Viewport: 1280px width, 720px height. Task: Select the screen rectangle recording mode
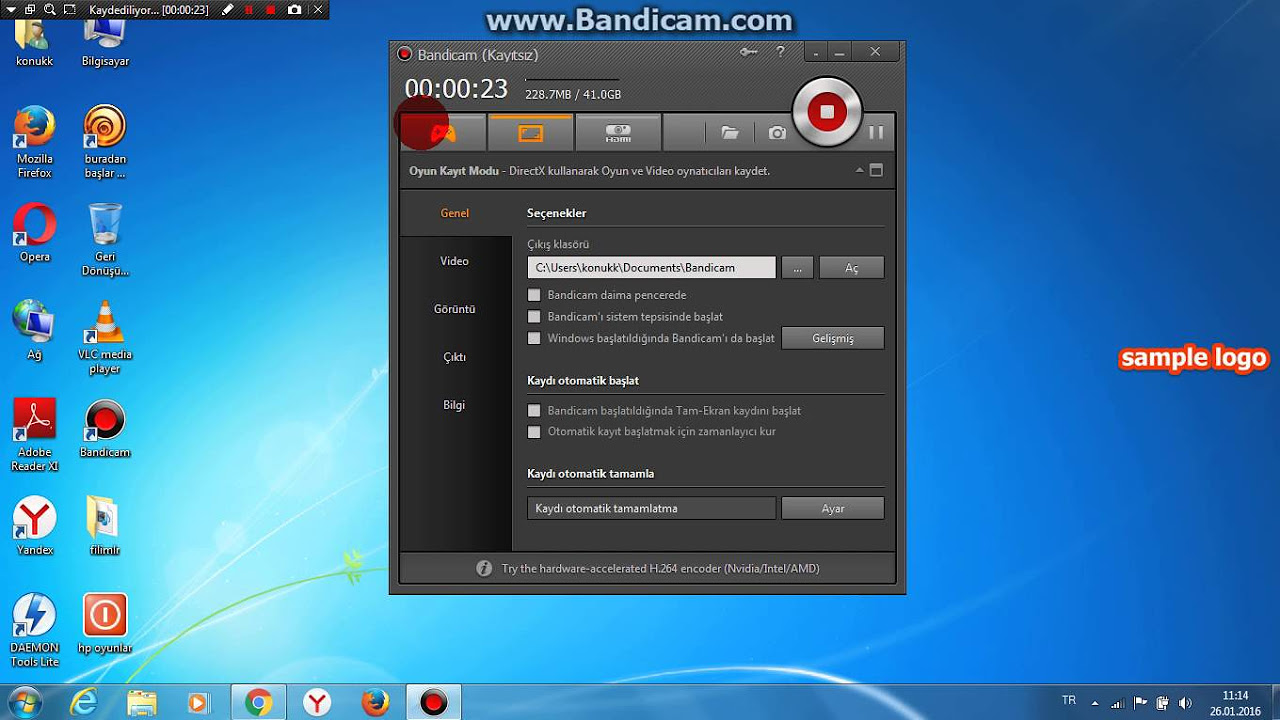530,132
